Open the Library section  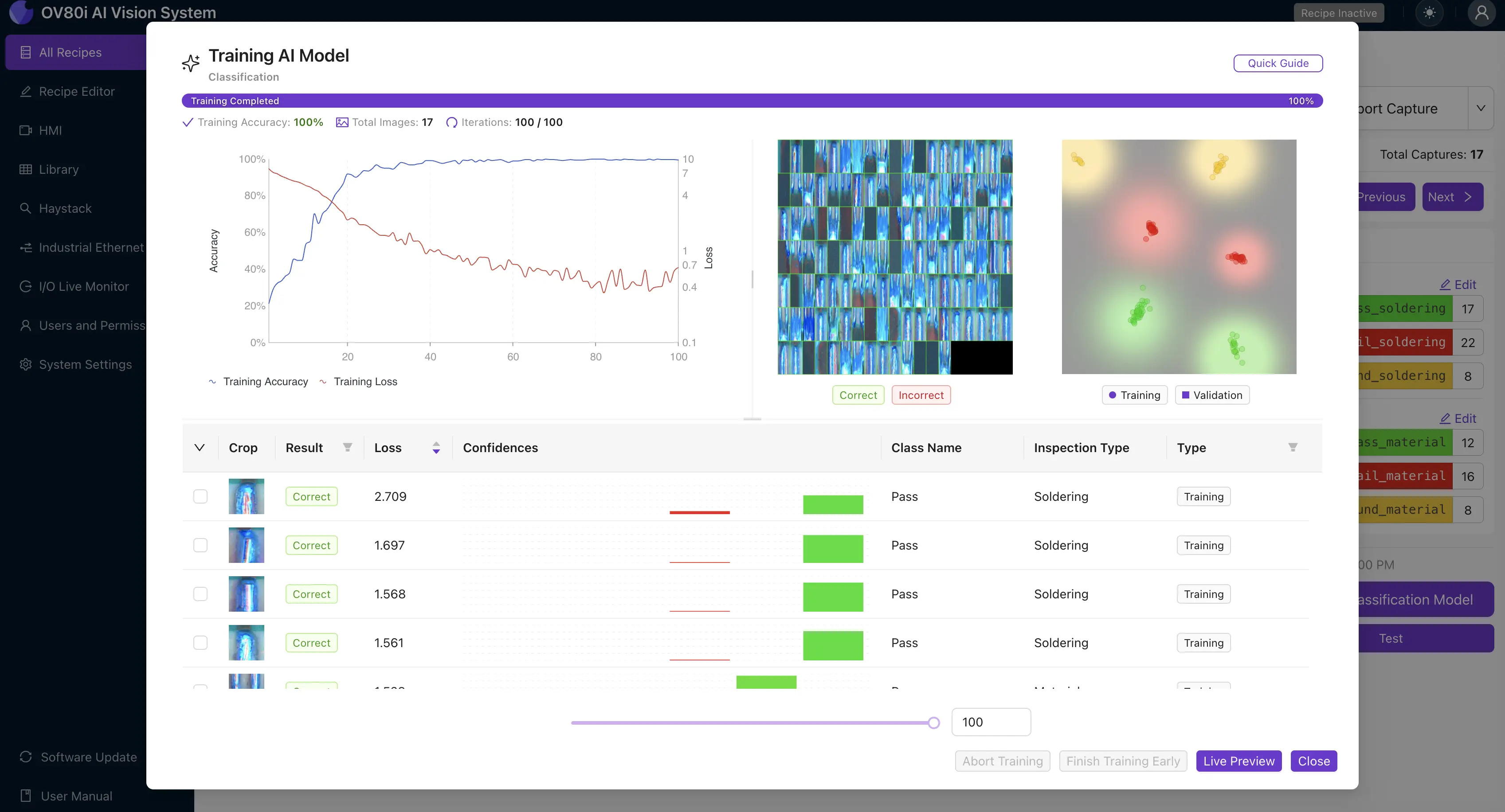point(58,169)
